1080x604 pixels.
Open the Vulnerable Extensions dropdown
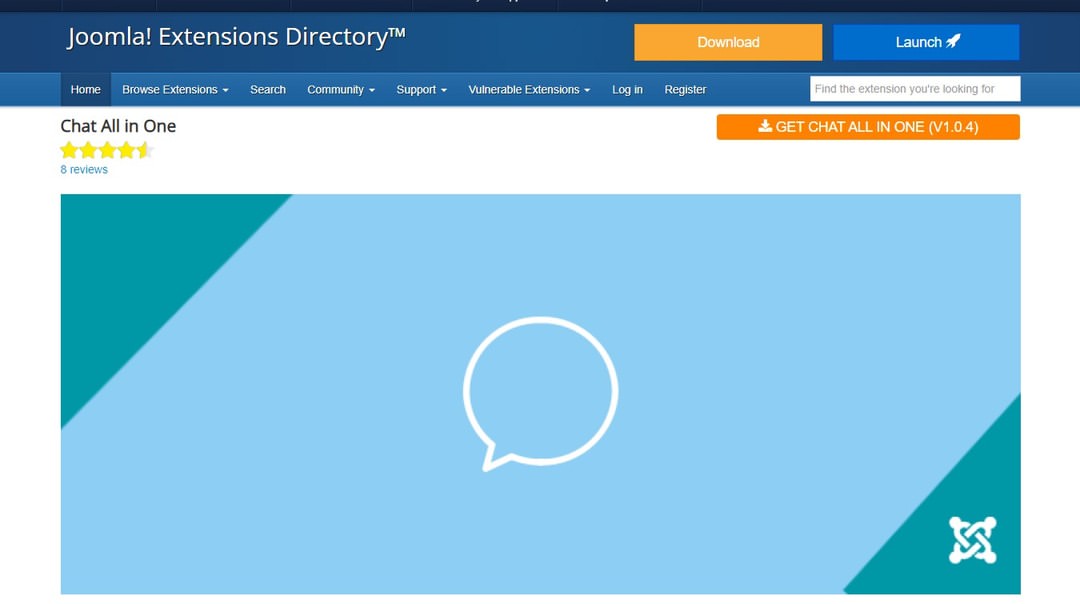pyautogui.click(x=528, y=90)
